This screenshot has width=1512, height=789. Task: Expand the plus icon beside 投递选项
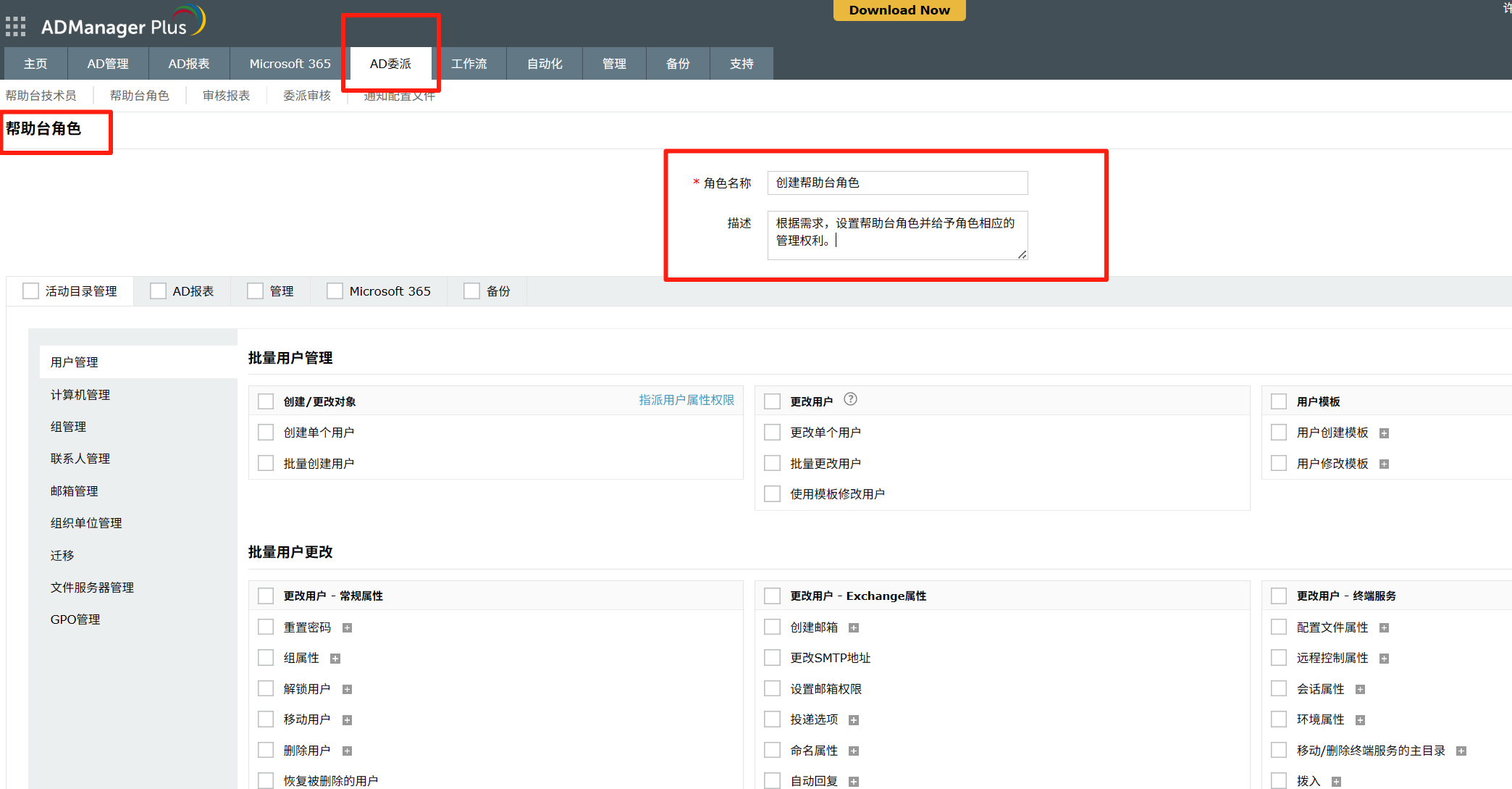[854, 719]
